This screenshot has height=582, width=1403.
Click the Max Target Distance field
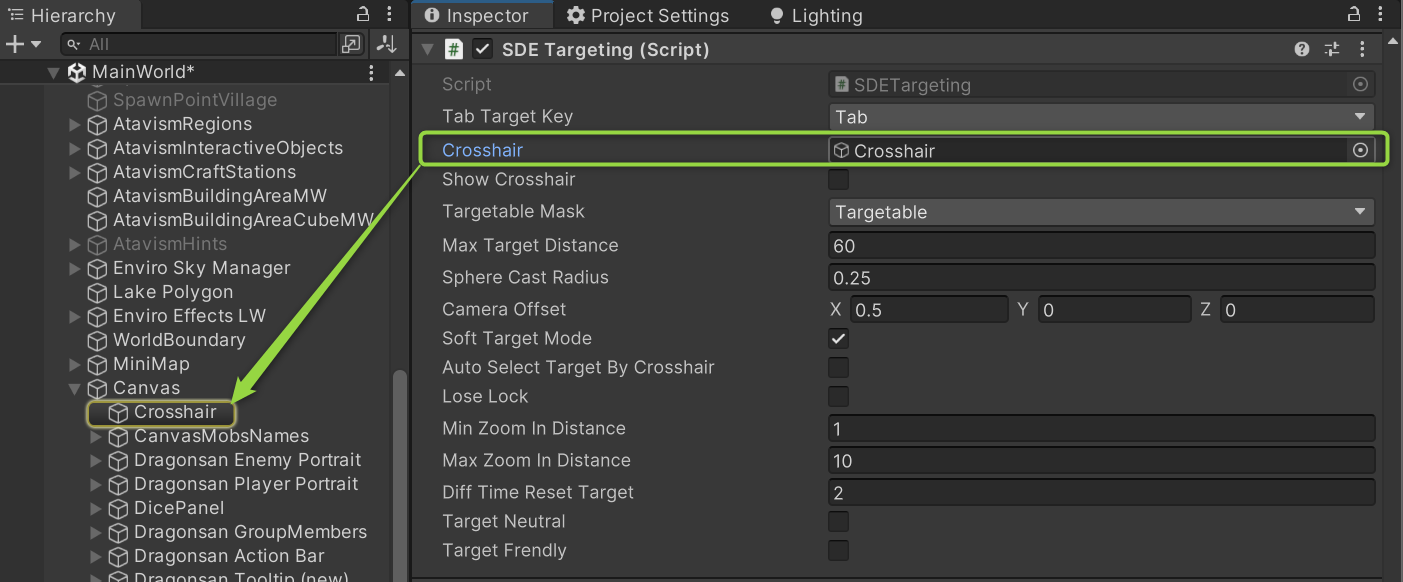point(1101,246)
